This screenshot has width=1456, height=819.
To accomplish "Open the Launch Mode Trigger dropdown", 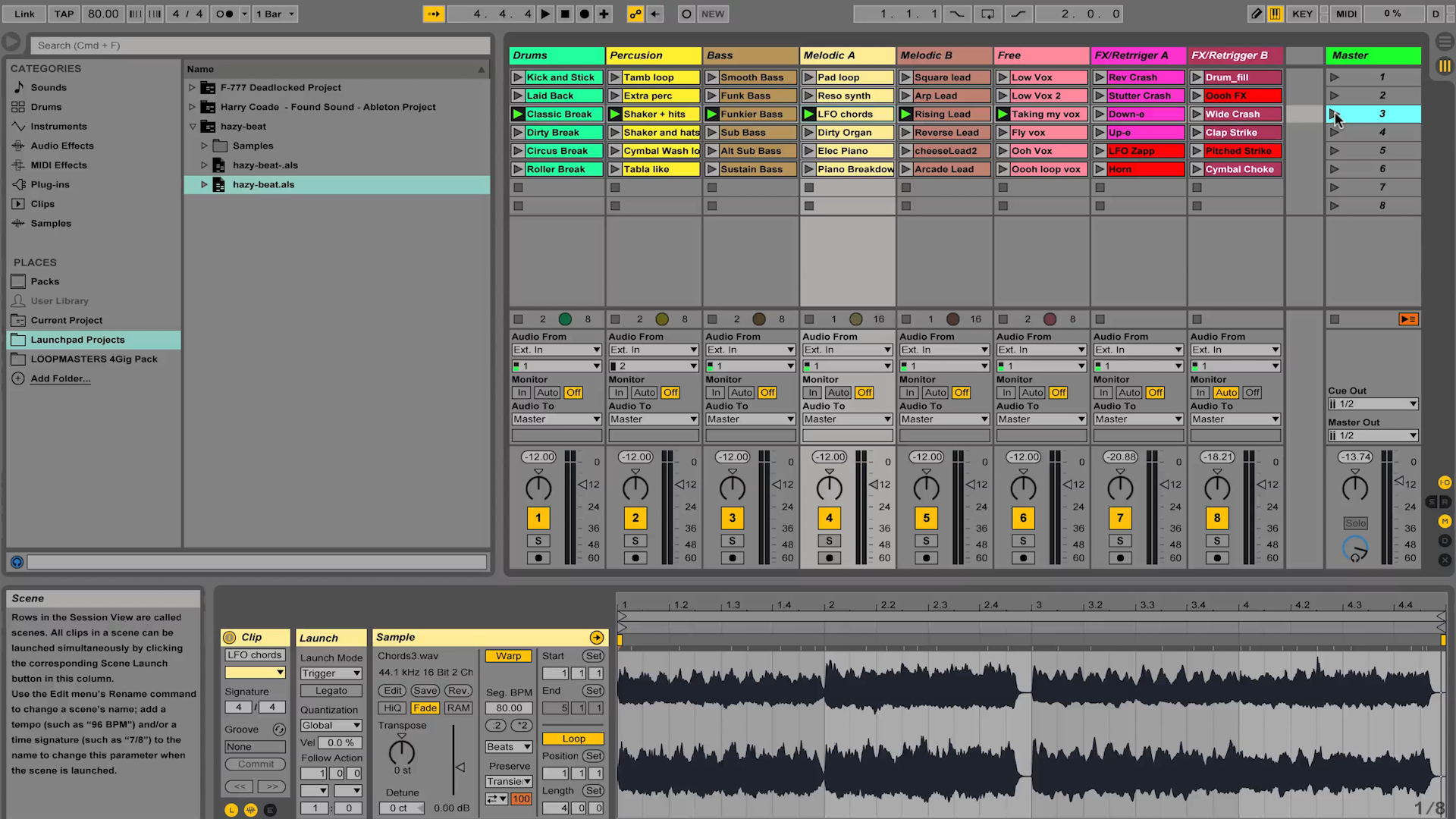I will 331,673.
